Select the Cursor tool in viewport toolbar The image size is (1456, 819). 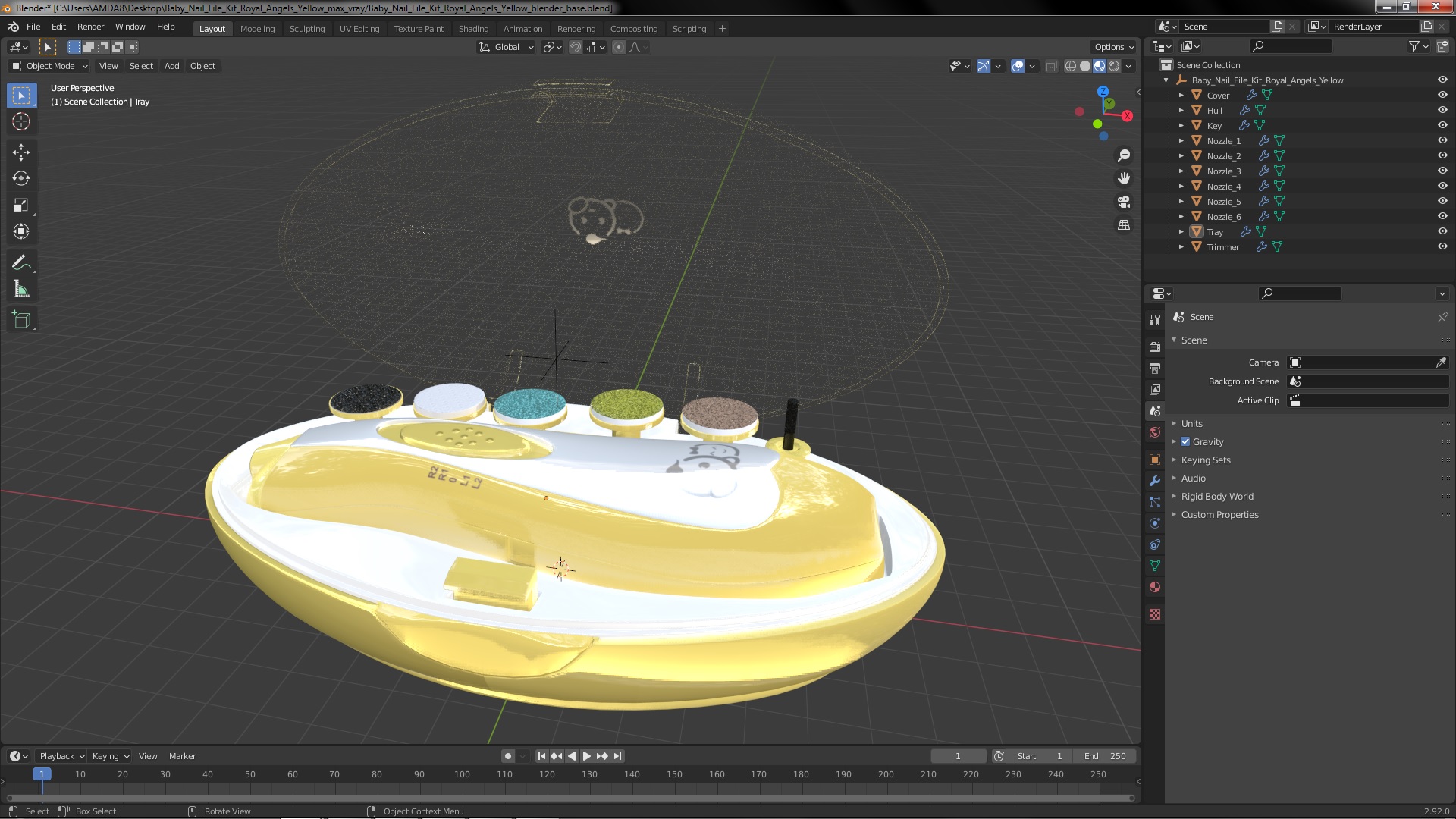pyautogui.click(x=21, y=121)
